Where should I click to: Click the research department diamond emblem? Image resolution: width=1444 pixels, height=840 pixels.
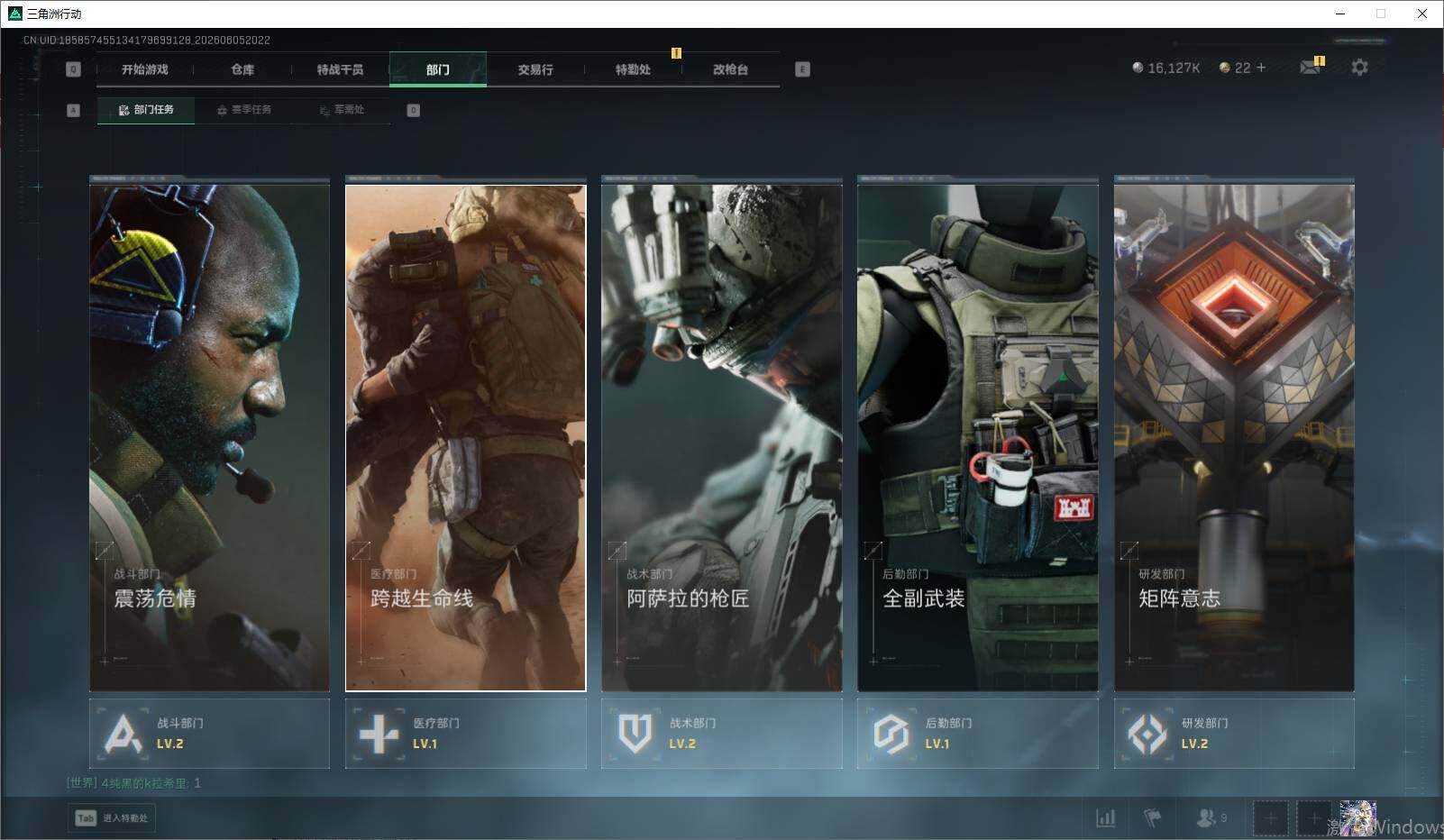coord(1147,734)
